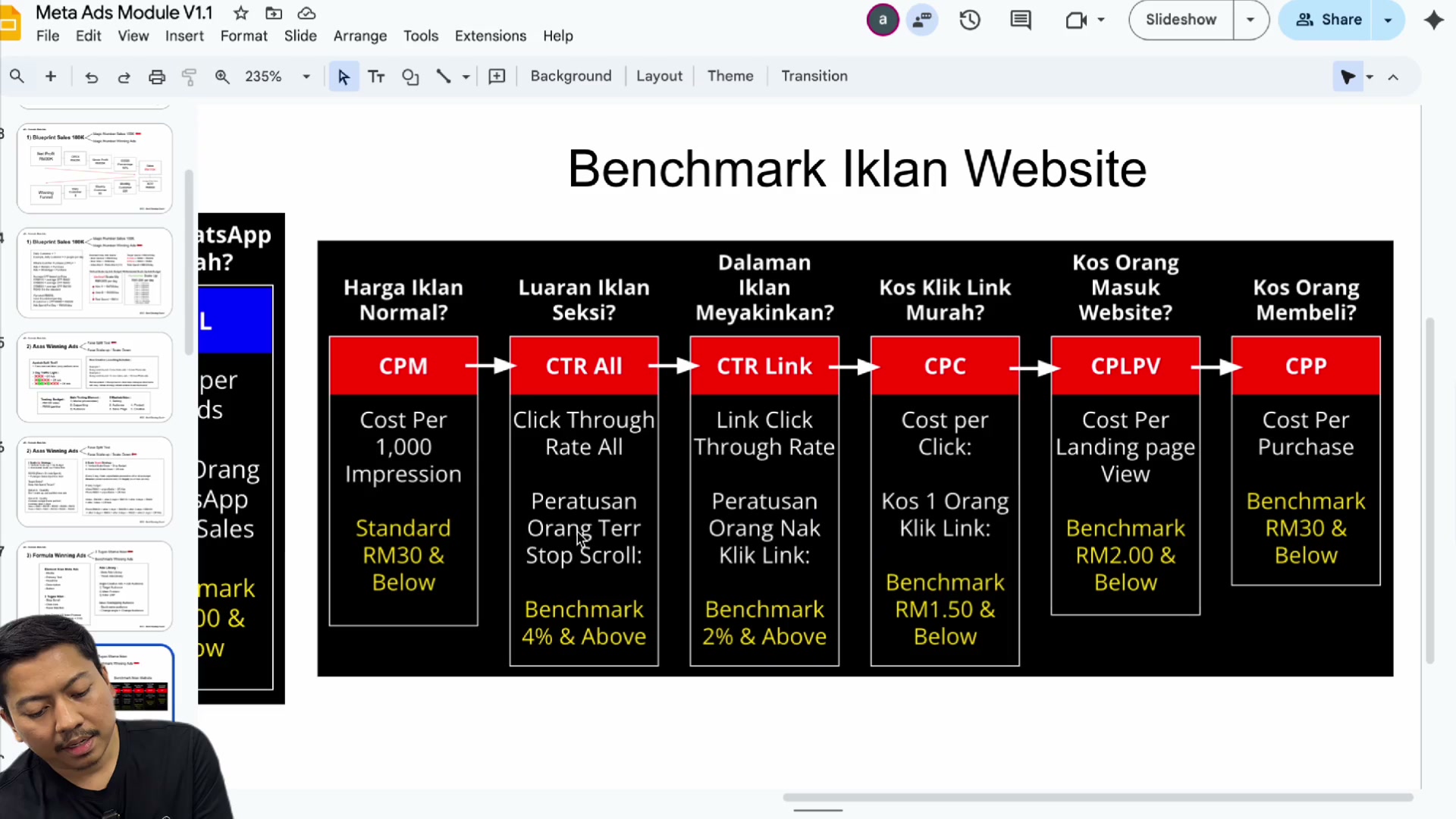Expand the pointer mode dropdown arrow
1456x819 pixels.
(1370, 77)
